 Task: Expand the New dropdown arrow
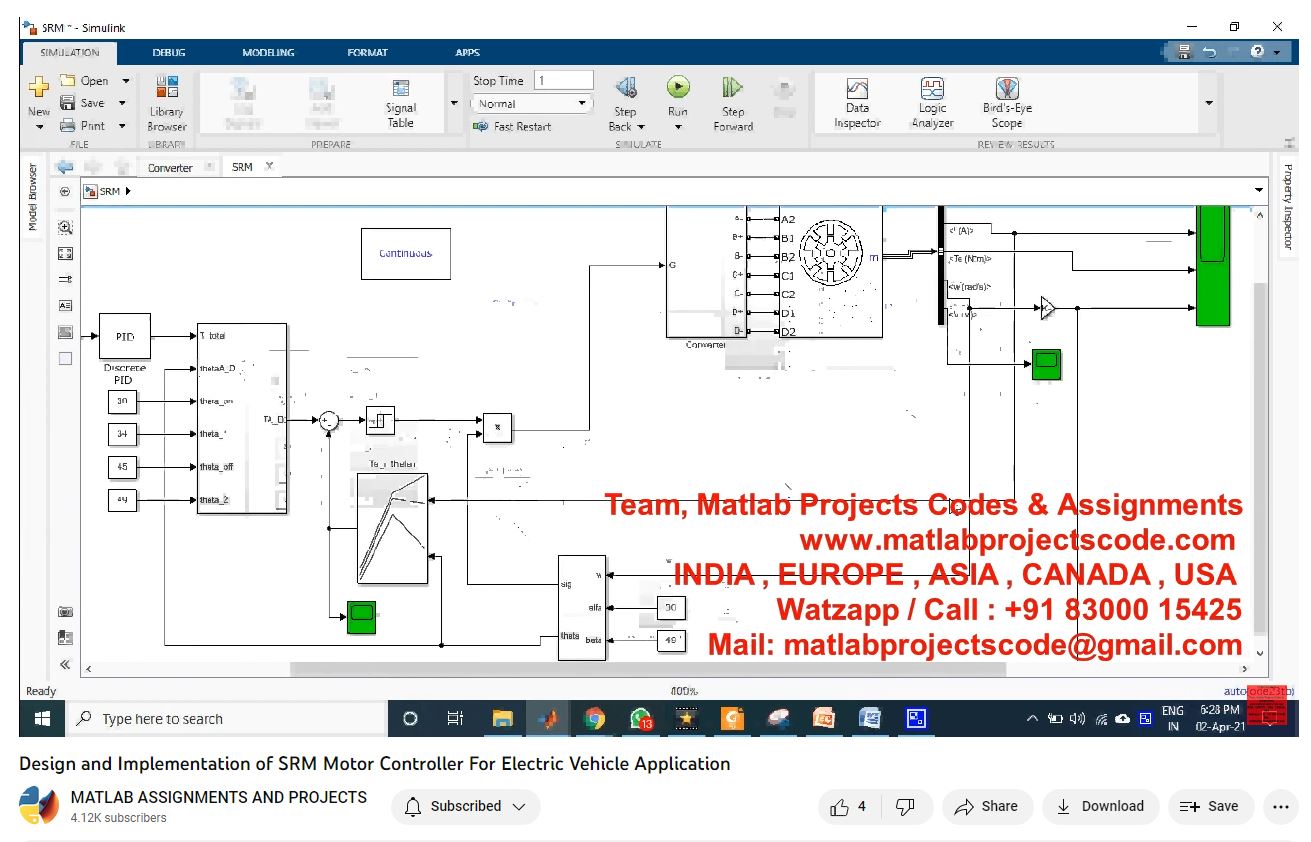pos(39,127)
